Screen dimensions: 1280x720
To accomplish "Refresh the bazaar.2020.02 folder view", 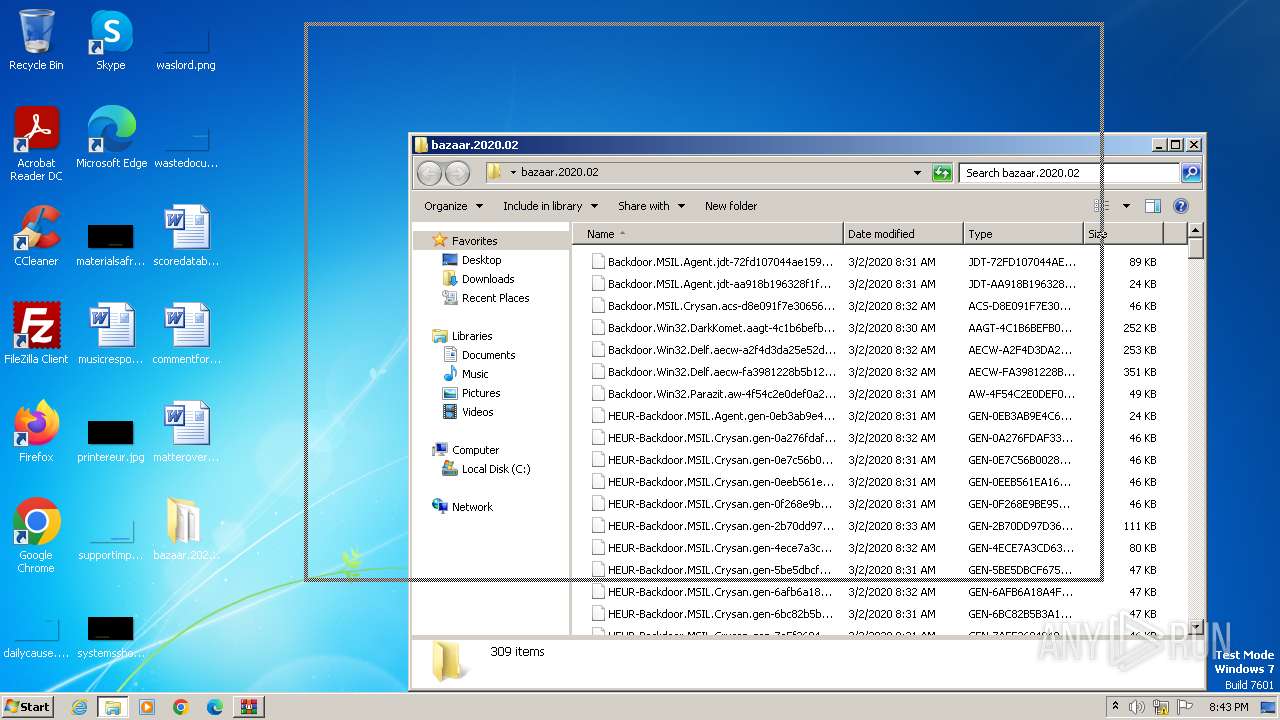I will [x=942, y=173].
